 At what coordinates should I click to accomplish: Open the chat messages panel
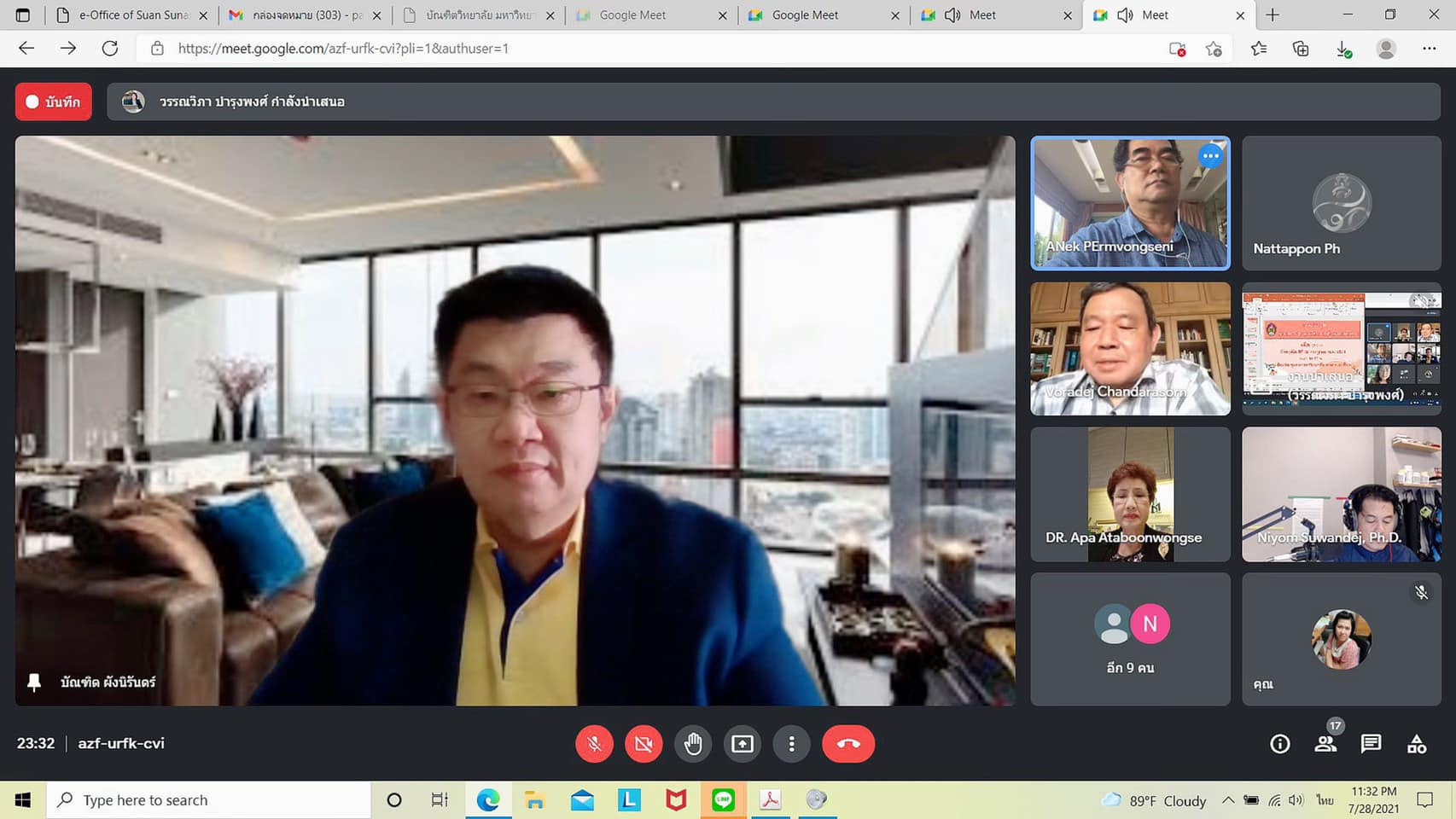tap(1371, 744)
